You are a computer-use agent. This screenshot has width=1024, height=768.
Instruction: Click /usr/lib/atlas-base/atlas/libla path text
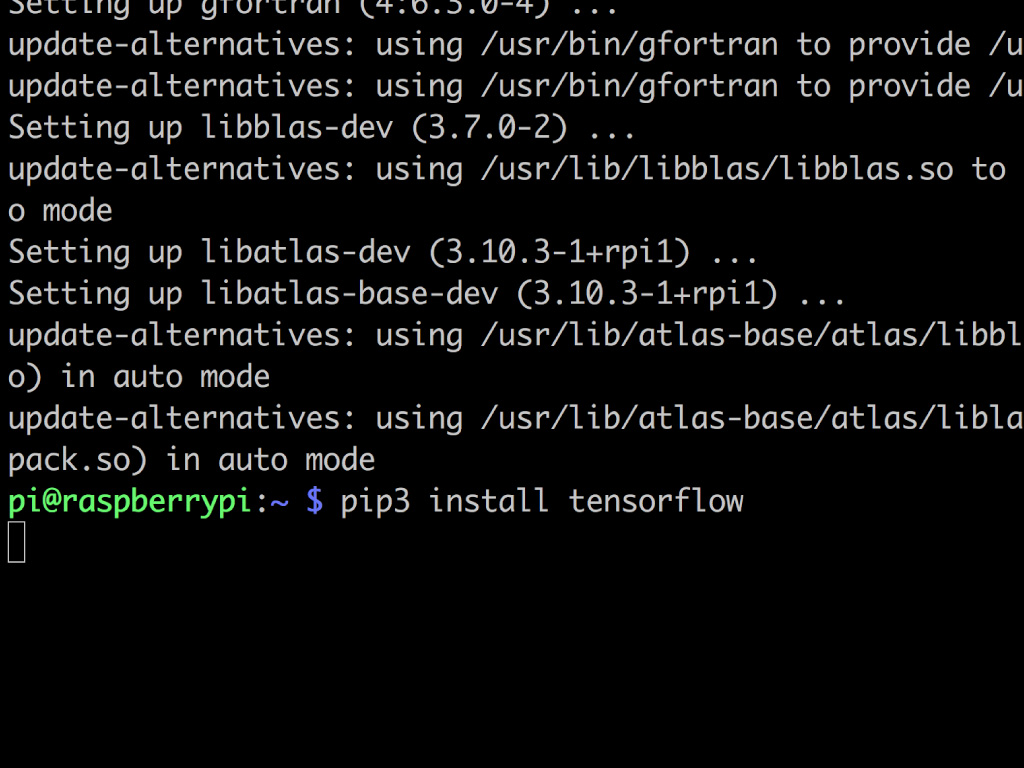click(752, 418)
